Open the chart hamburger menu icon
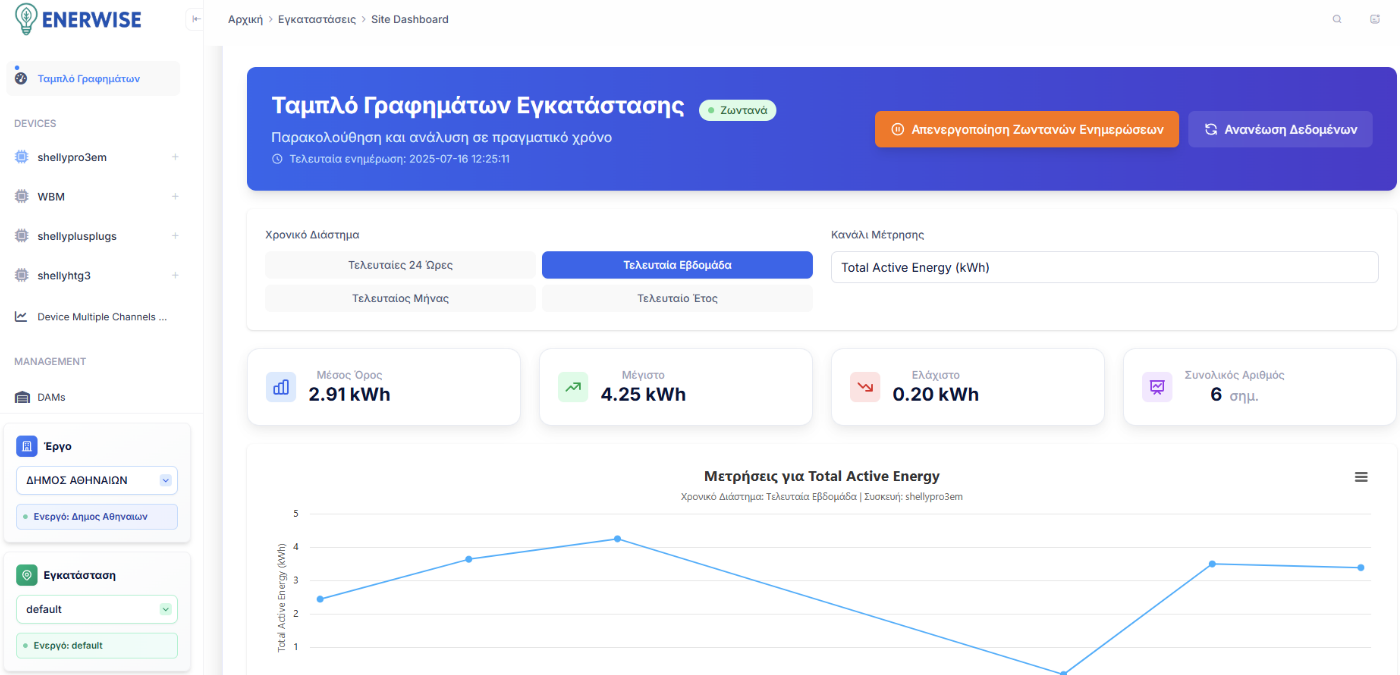Screen dimensions: 1400x675 pyautogui.click(x=1361, y=477)
